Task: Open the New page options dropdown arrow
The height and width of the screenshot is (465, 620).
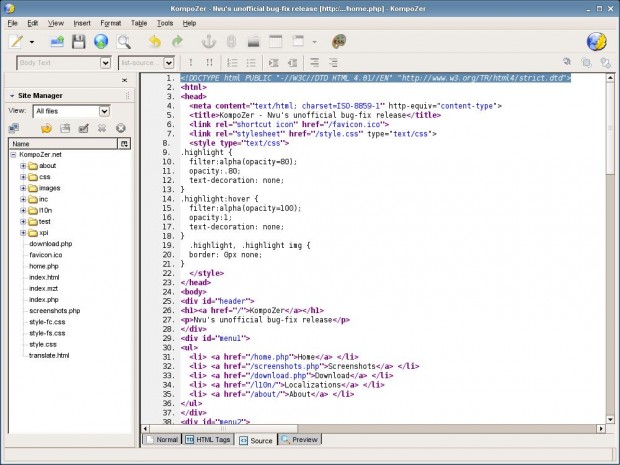Action: click(x=32, y=42)
